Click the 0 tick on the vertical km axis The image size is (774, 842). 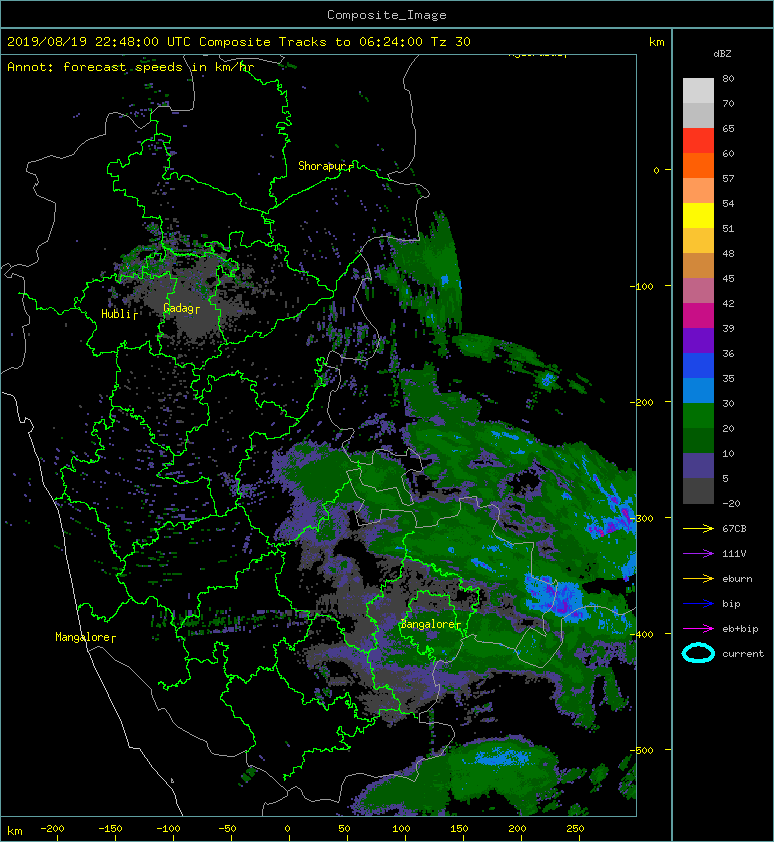click(656, 170)
